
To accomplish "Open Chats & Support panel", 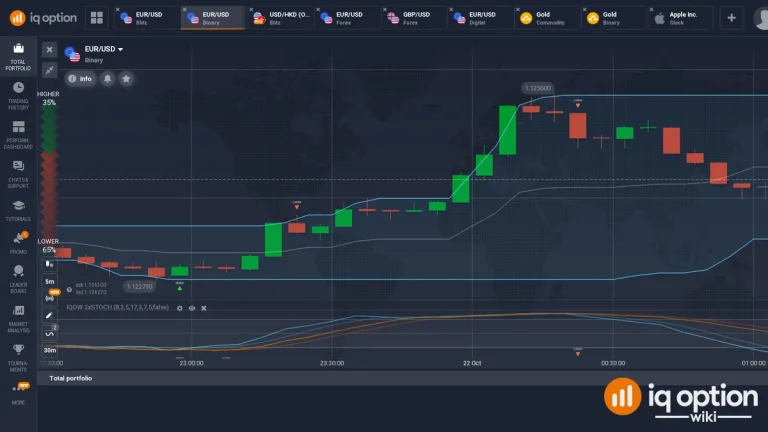I will [x=18, y=174].
